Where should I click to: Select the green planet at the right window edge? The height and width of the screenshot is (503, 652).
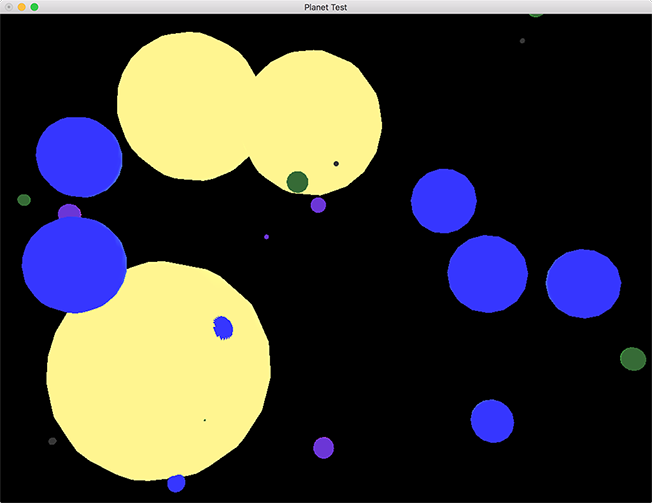[632, 359]
